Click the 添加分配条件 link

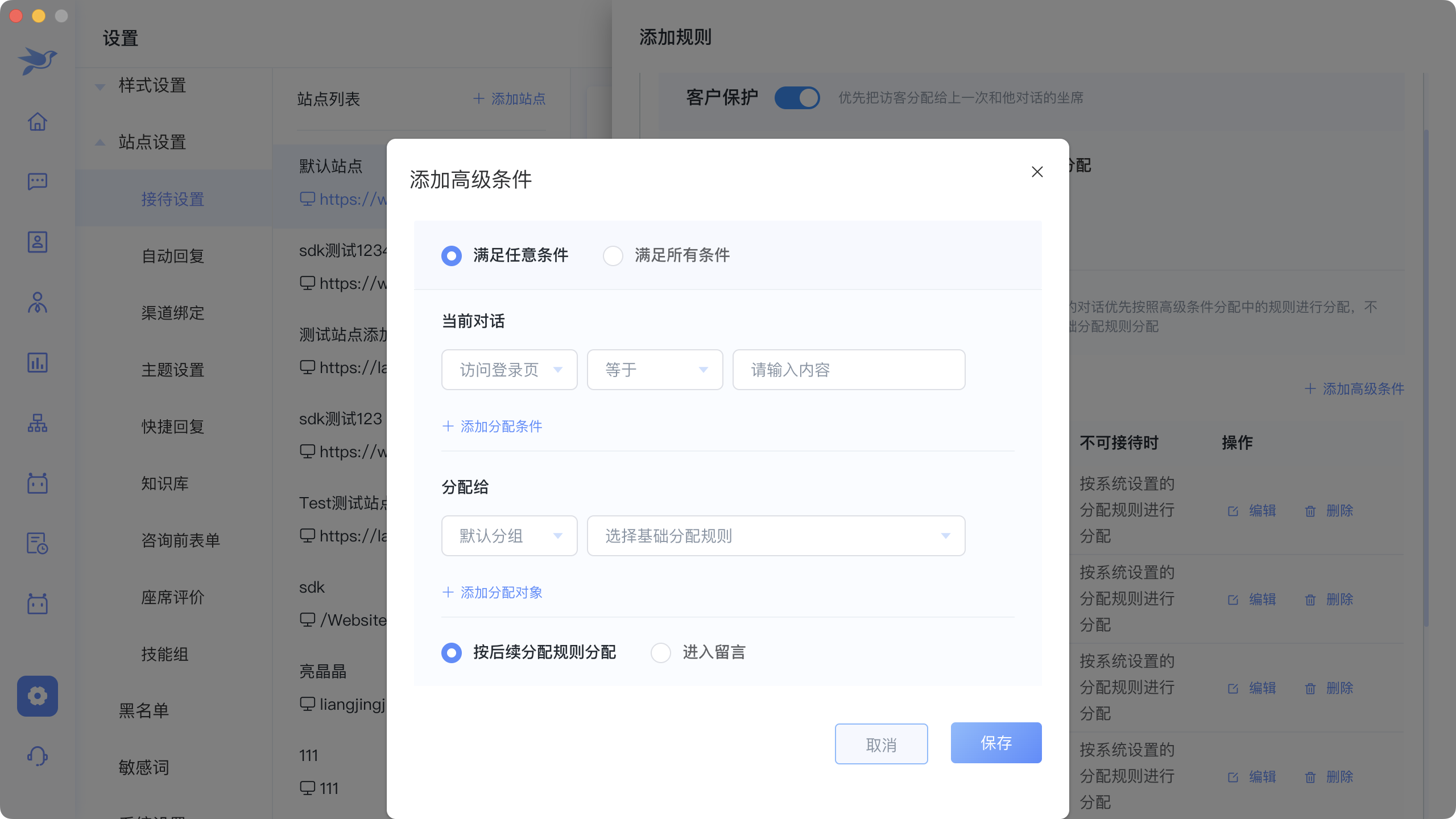tap(493, 427)
